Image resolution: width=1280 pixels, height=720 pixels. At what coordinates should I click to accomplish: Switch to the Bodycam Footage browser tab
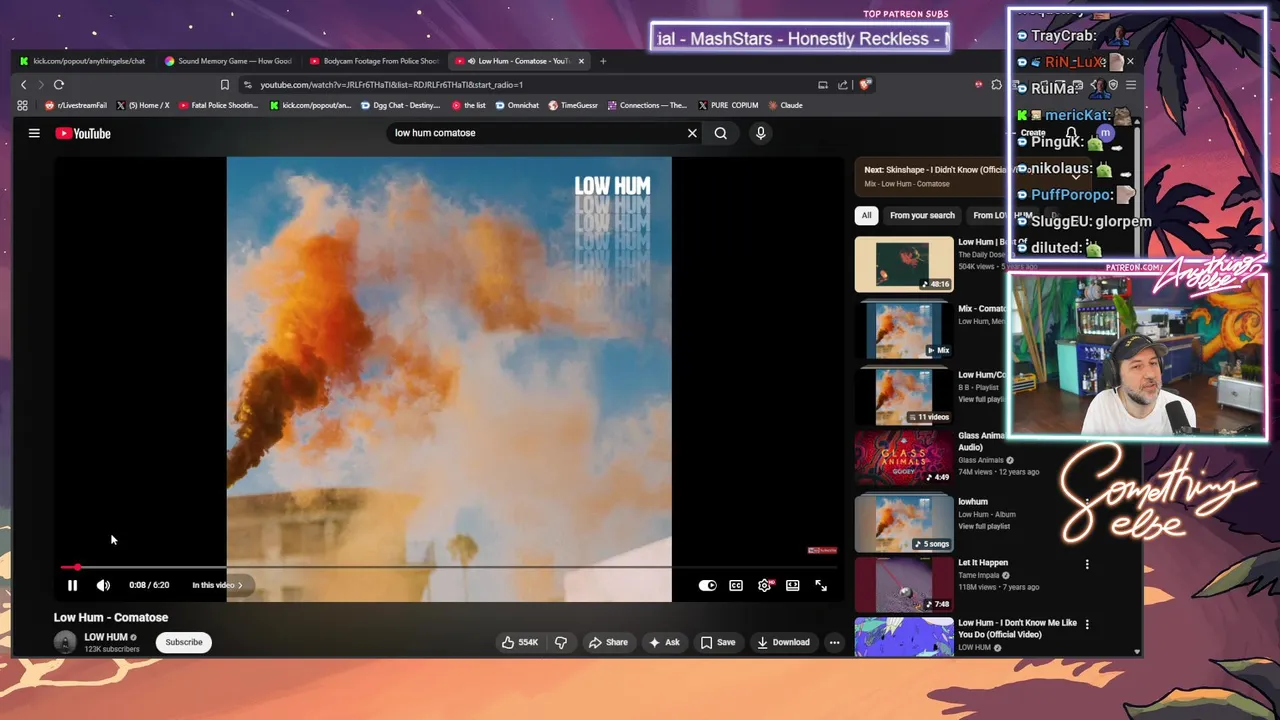click(375, 61)
